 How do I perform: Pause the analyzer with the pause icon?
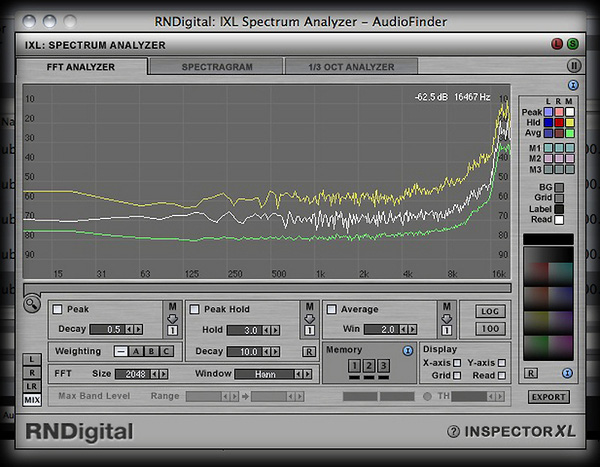(x=574, y=66)
